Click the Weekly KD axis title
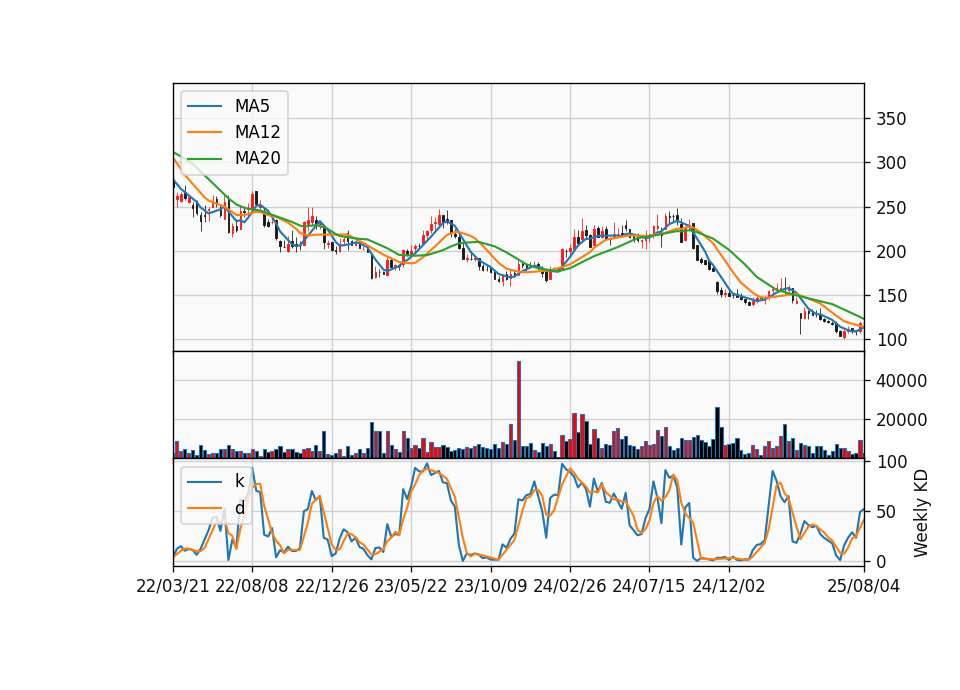Viewport: 960px width, 690px height. point(920,514)
